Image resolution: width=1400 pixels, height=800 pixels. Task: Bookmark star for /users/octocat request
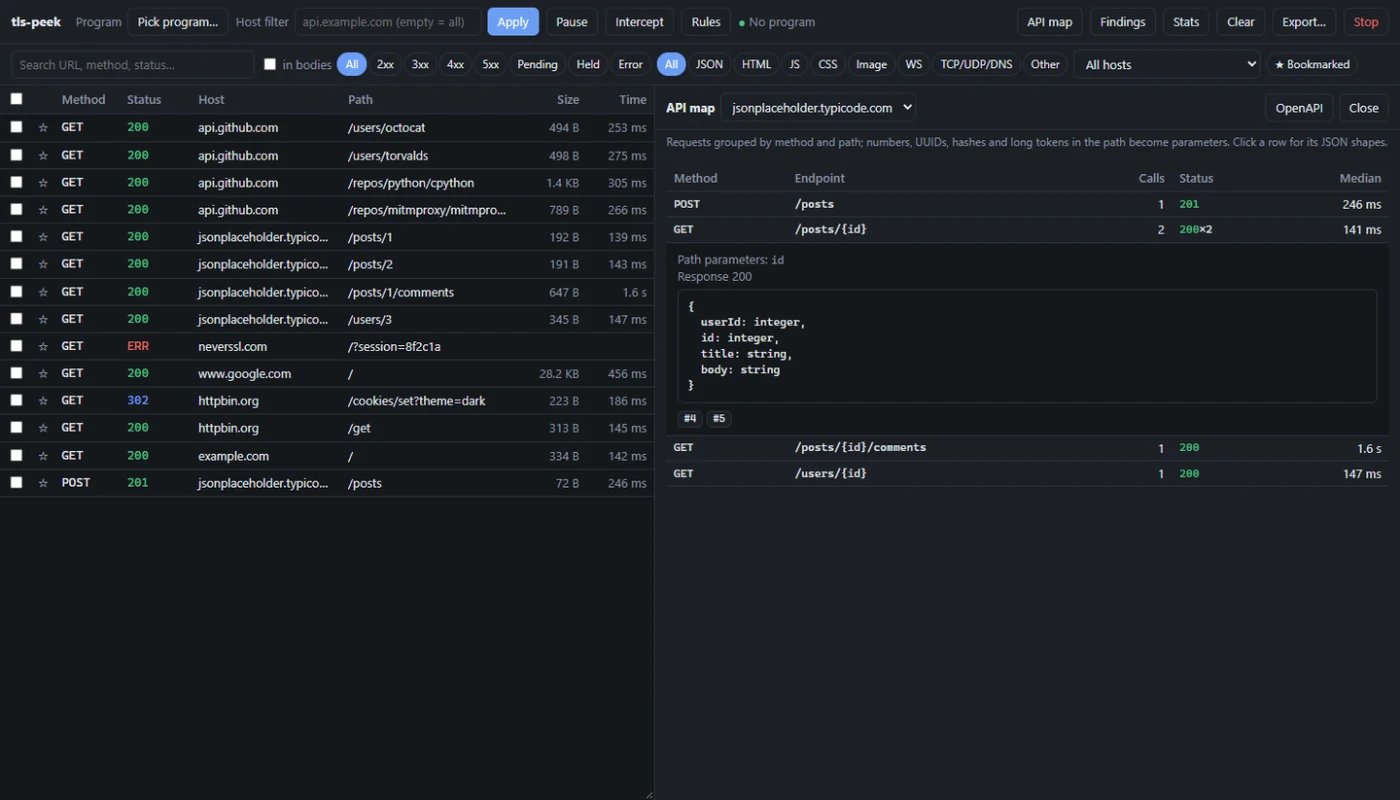(x=43, y=128)
